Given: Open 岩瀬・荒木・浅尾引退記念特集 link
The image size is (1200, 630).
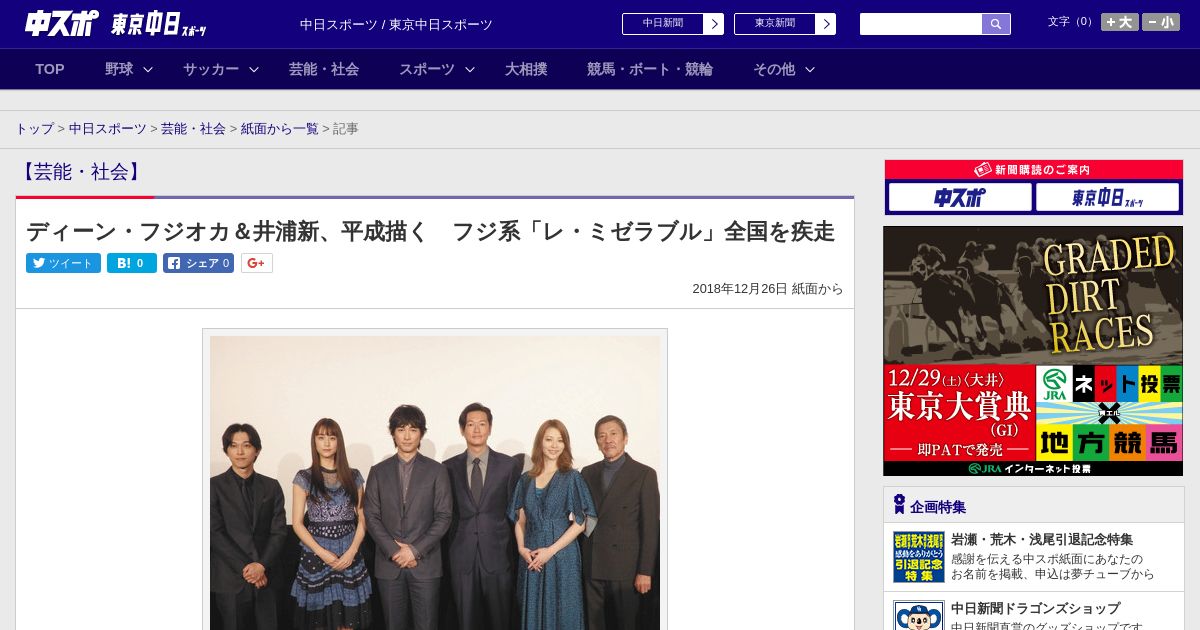Looking at the screenshot, I should 1042,539.
